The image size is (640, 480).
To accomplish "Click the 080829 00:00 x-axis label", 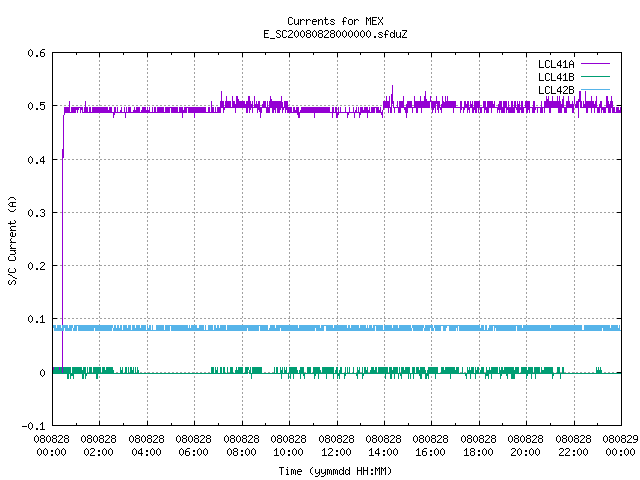I will [621, 446].
